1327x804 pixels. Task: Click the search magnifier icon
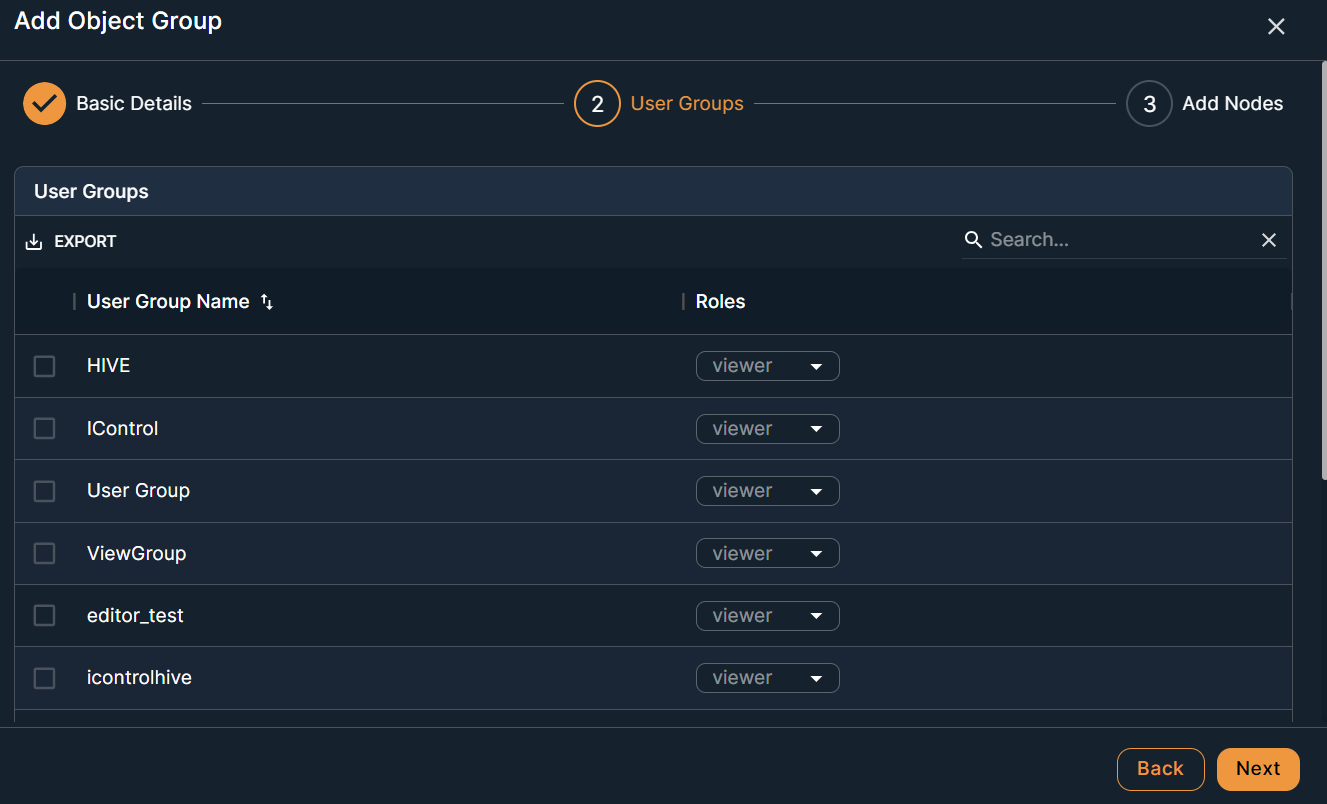click(x=973, y=240)
